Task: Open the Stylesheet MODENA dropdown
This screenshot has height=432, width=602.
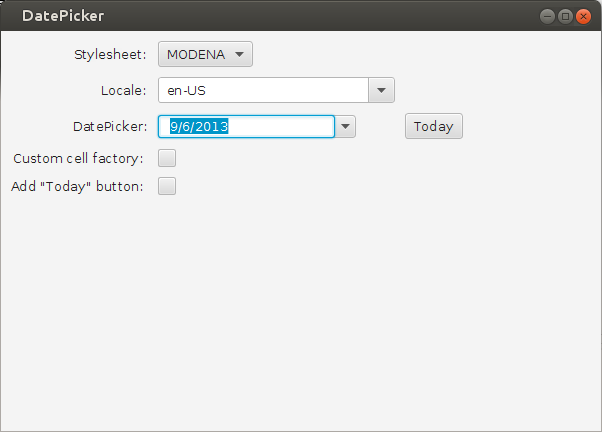Action: [204, 54]
